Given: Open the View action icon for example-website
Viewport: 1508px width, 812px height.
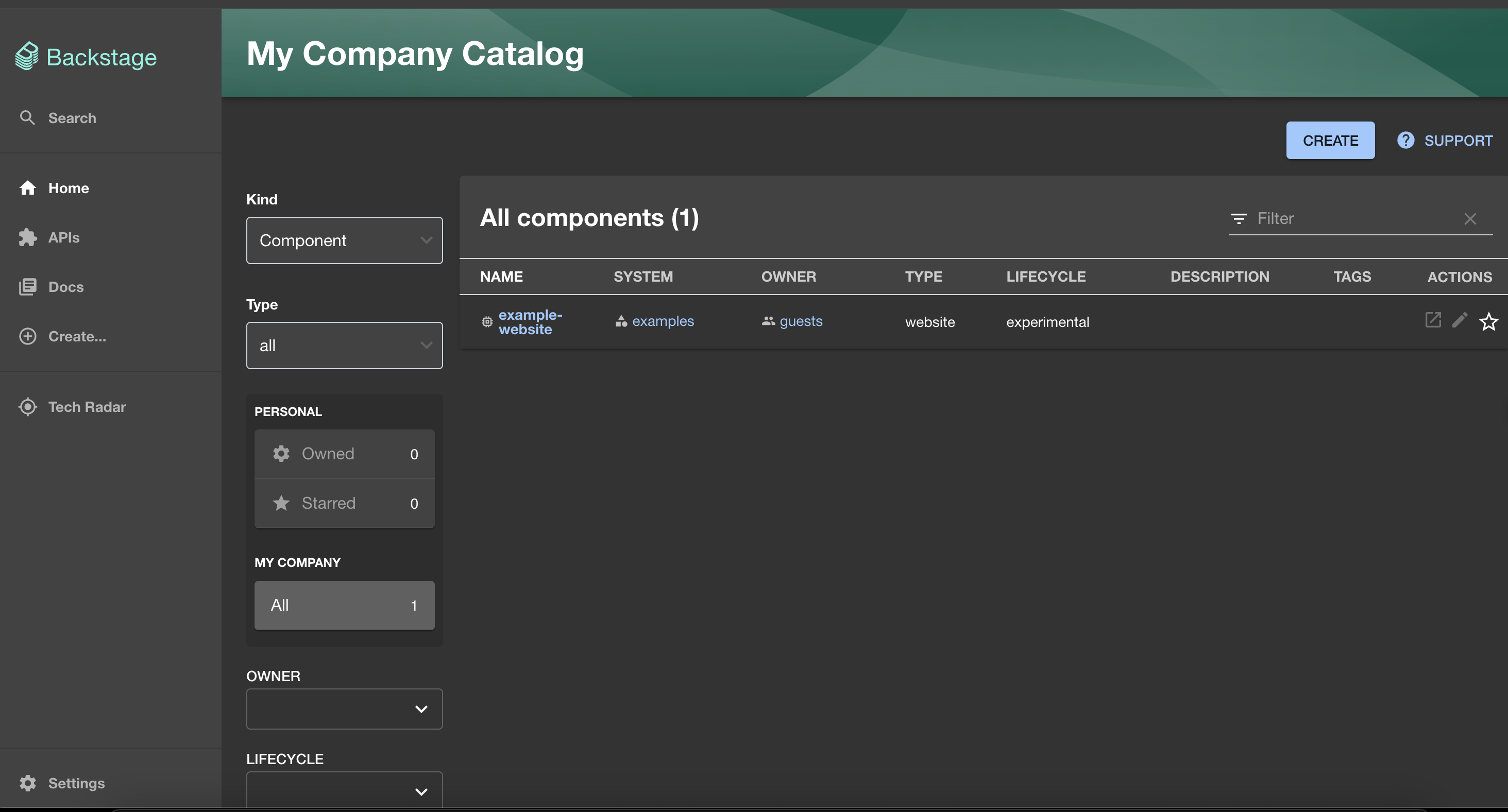Looking at the screenshot, I should click(1432, 320).
